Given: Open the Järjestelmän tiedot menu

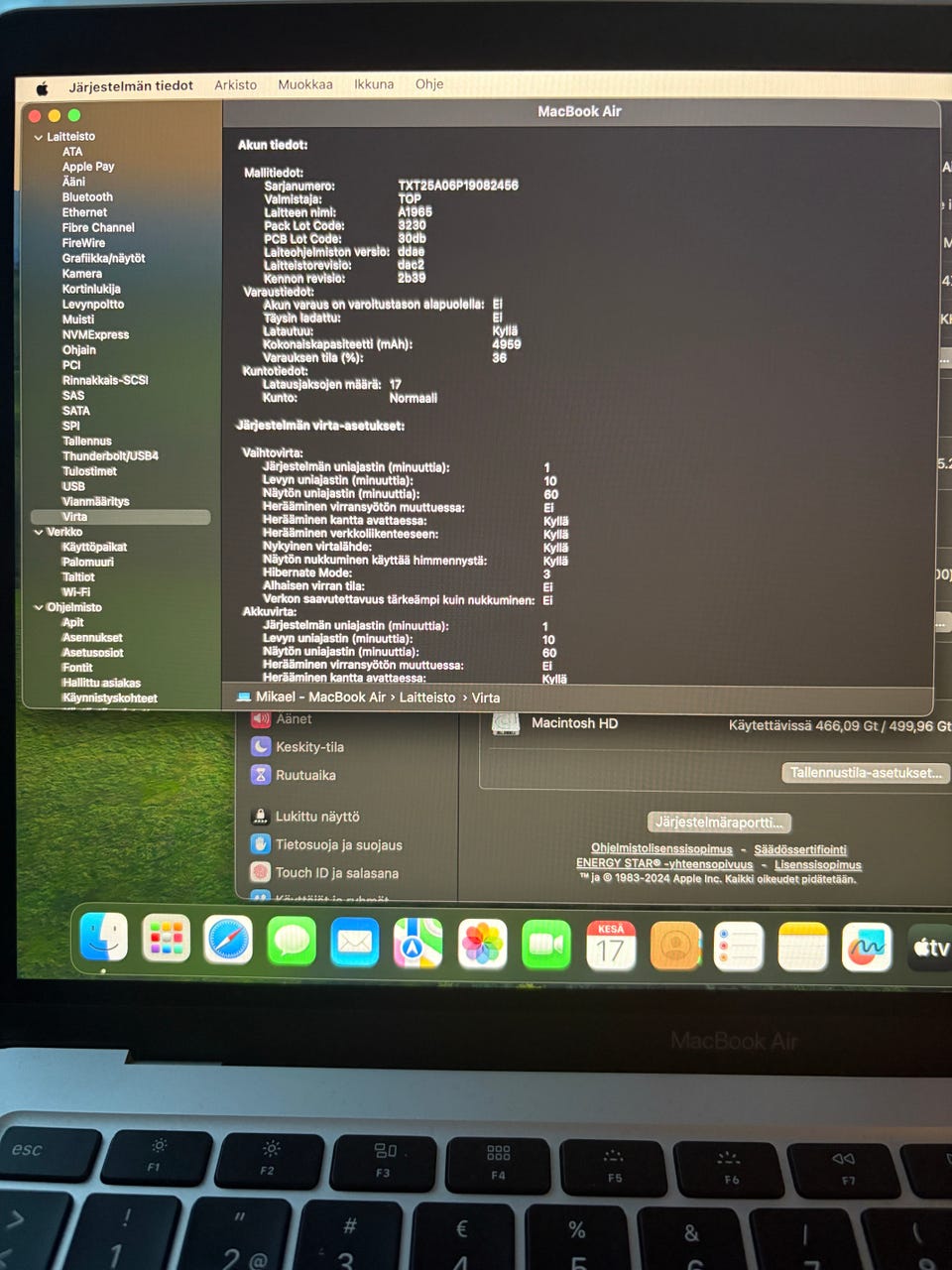Looking at the screenshot, I should 131,86.
